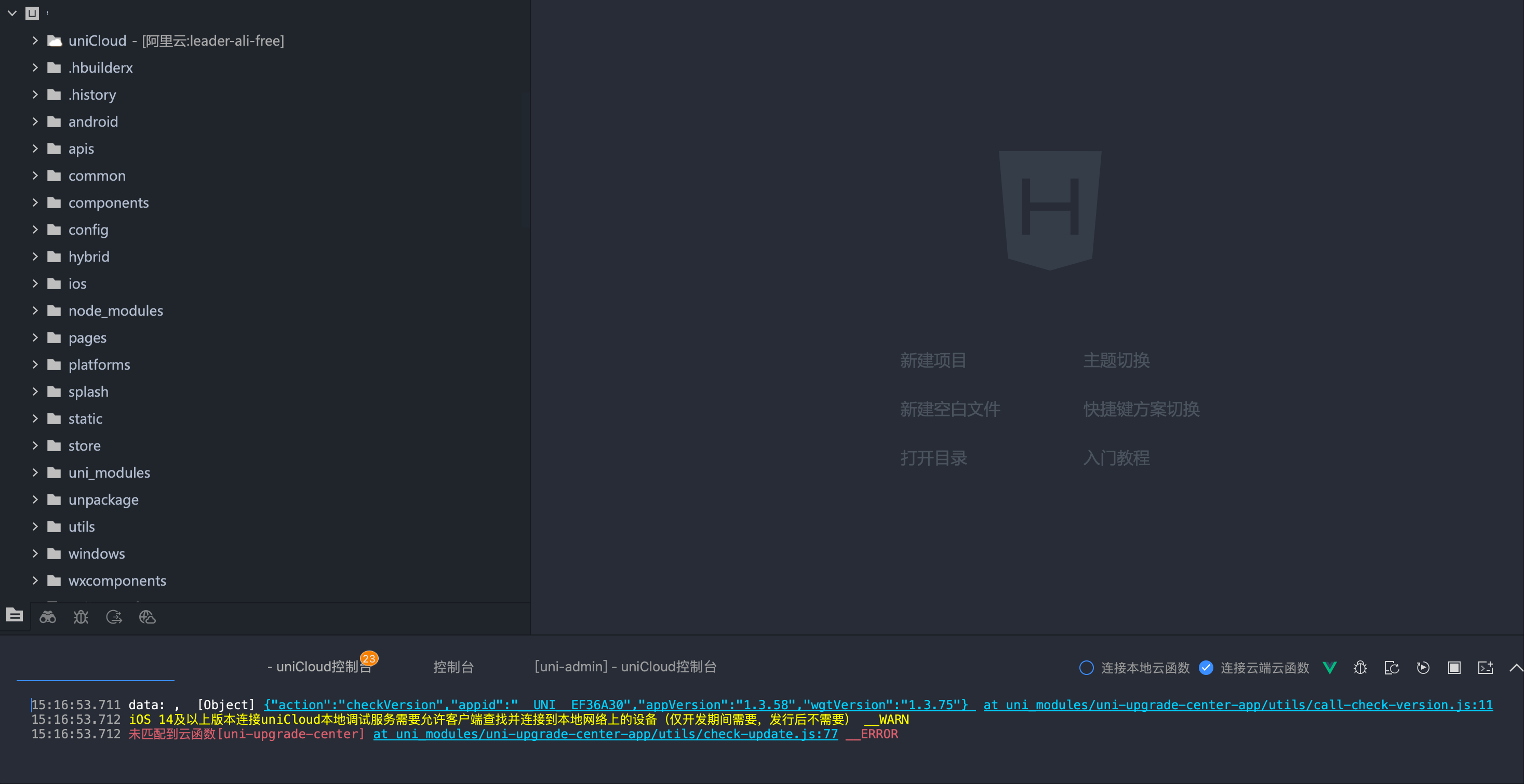This screenshot has width=1524, height=784.
Task: Click 新建项目 on welcome page
Action: [933, 360]
